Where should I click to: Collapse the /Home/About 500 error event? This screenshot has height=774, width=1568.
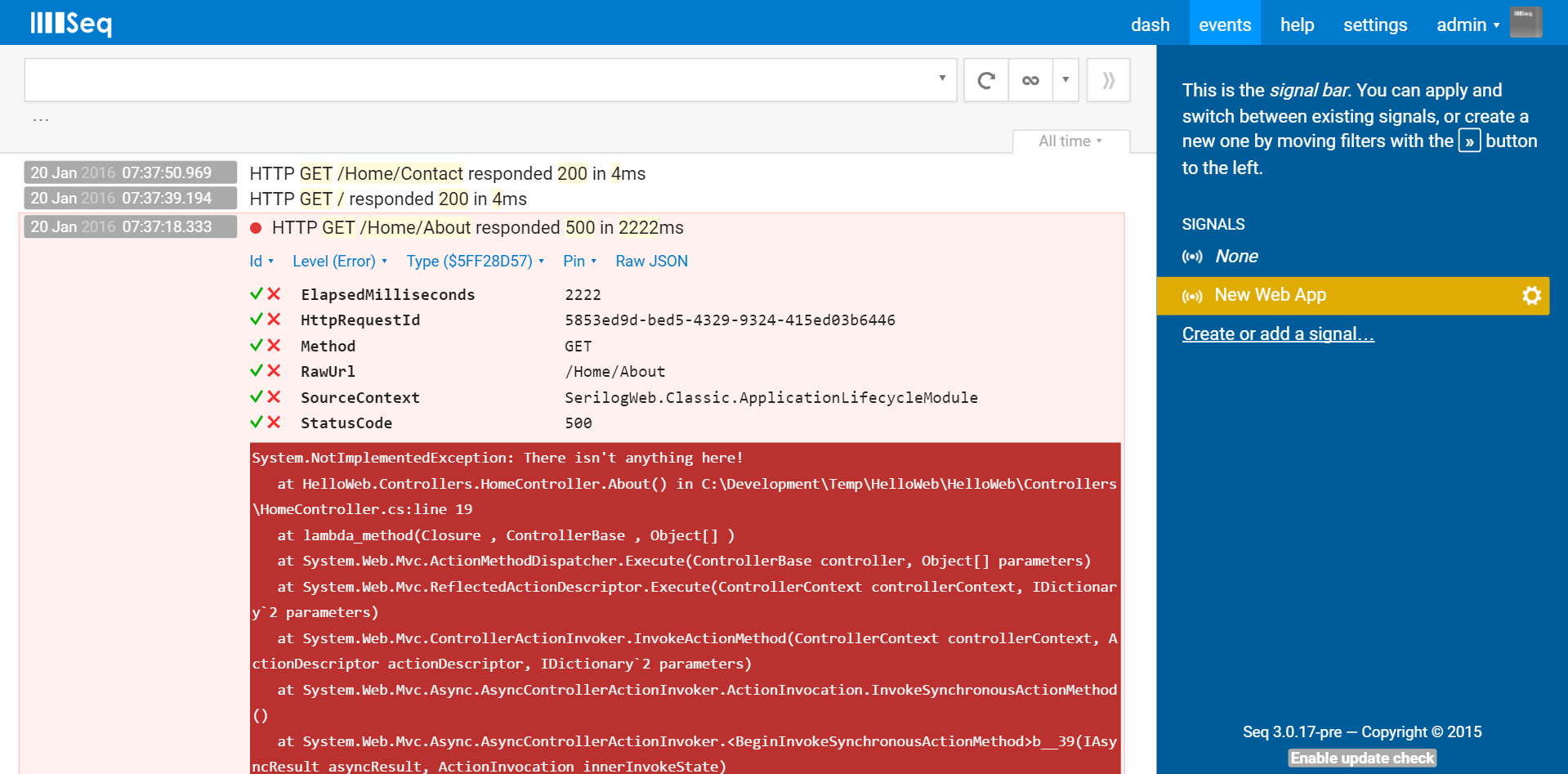pos(478,227)
